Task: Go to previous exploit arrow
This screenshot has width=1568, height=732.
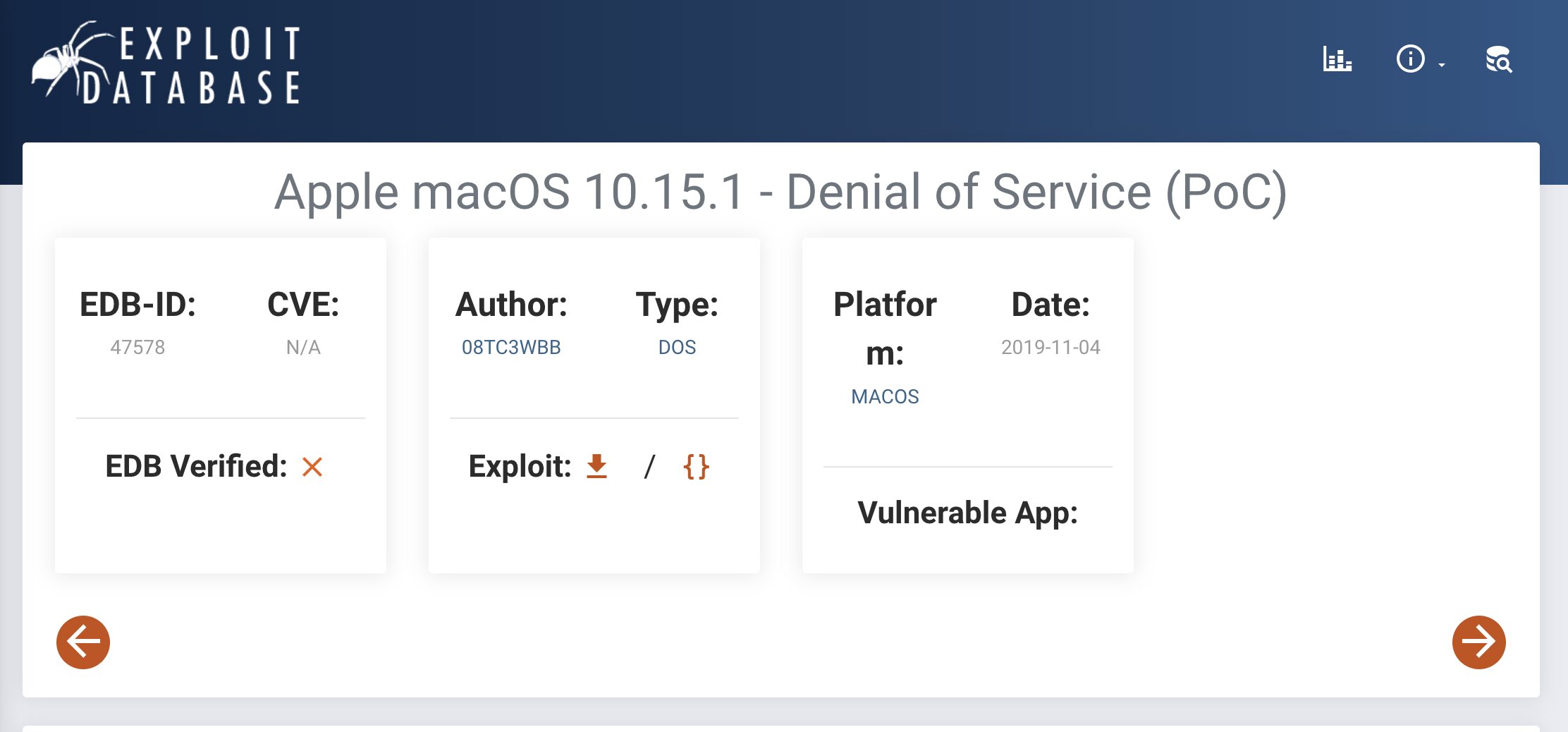Action: [83, 642]
